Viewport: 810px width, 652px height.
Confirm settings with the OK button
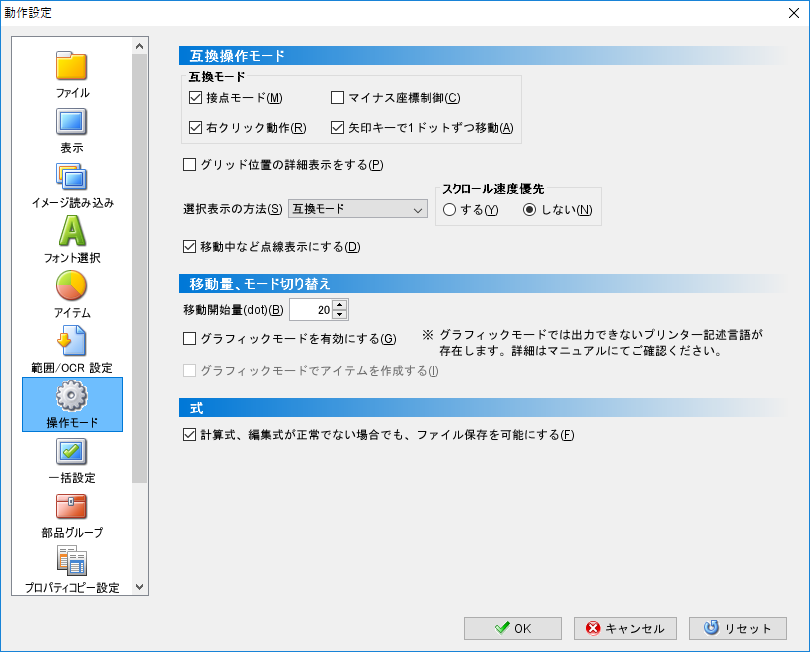tap(512, 628)
